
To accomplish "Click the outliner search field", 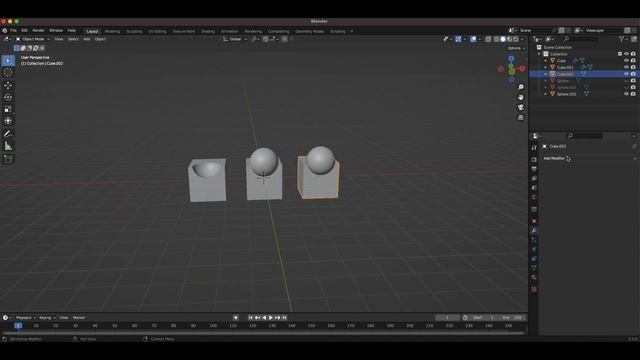I will [581, 39].
